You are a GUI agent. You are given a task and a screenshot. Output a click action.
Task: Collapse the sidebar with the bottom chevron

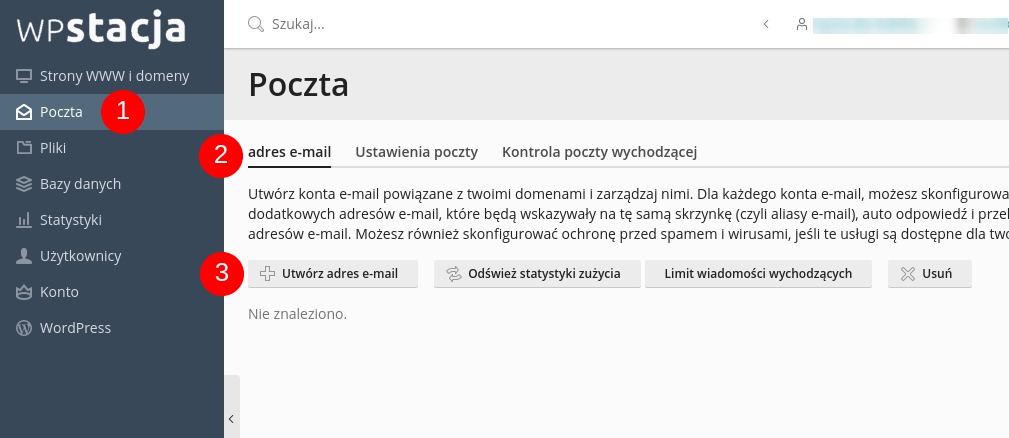(232, 419)
